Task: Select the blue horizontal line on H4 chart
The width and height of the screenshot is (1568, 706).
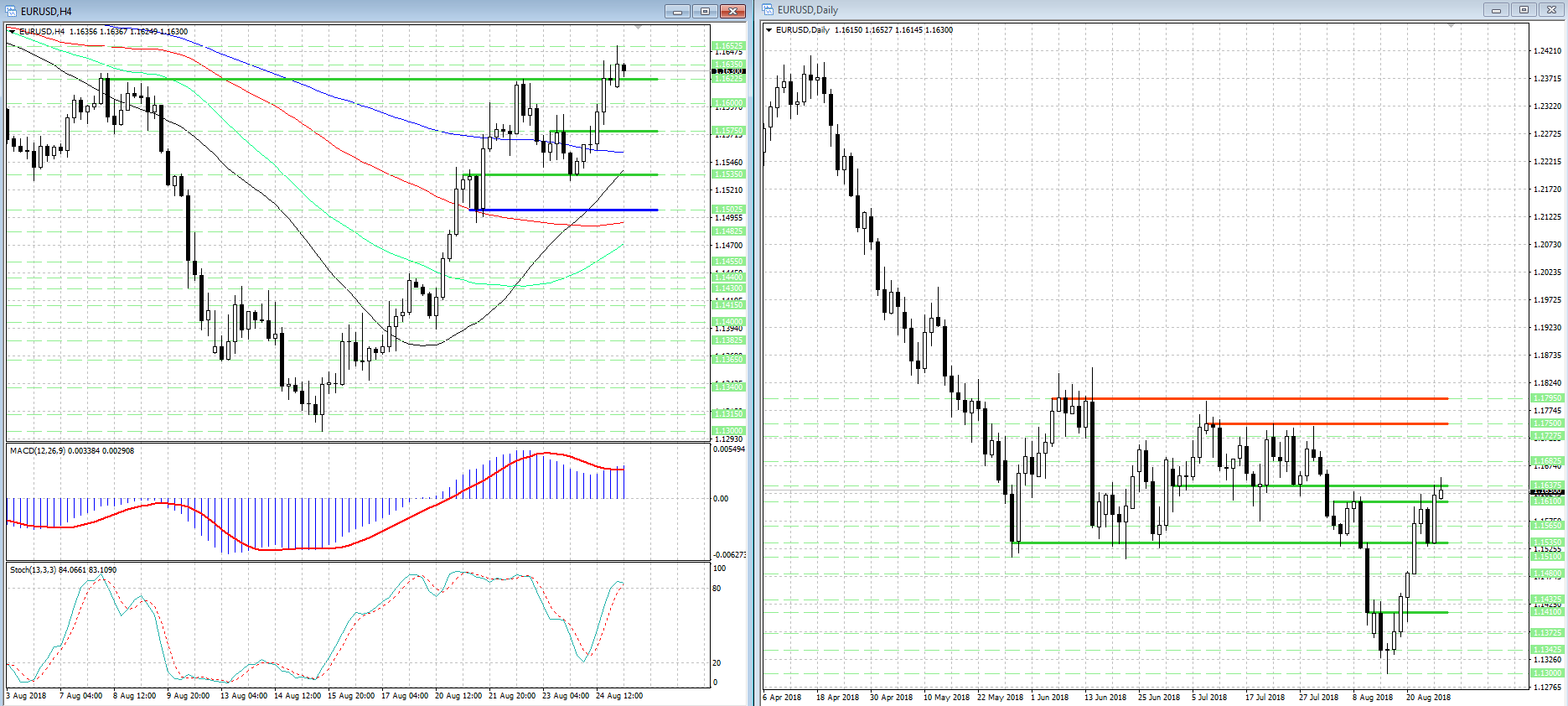Action: tap(570, 210)
